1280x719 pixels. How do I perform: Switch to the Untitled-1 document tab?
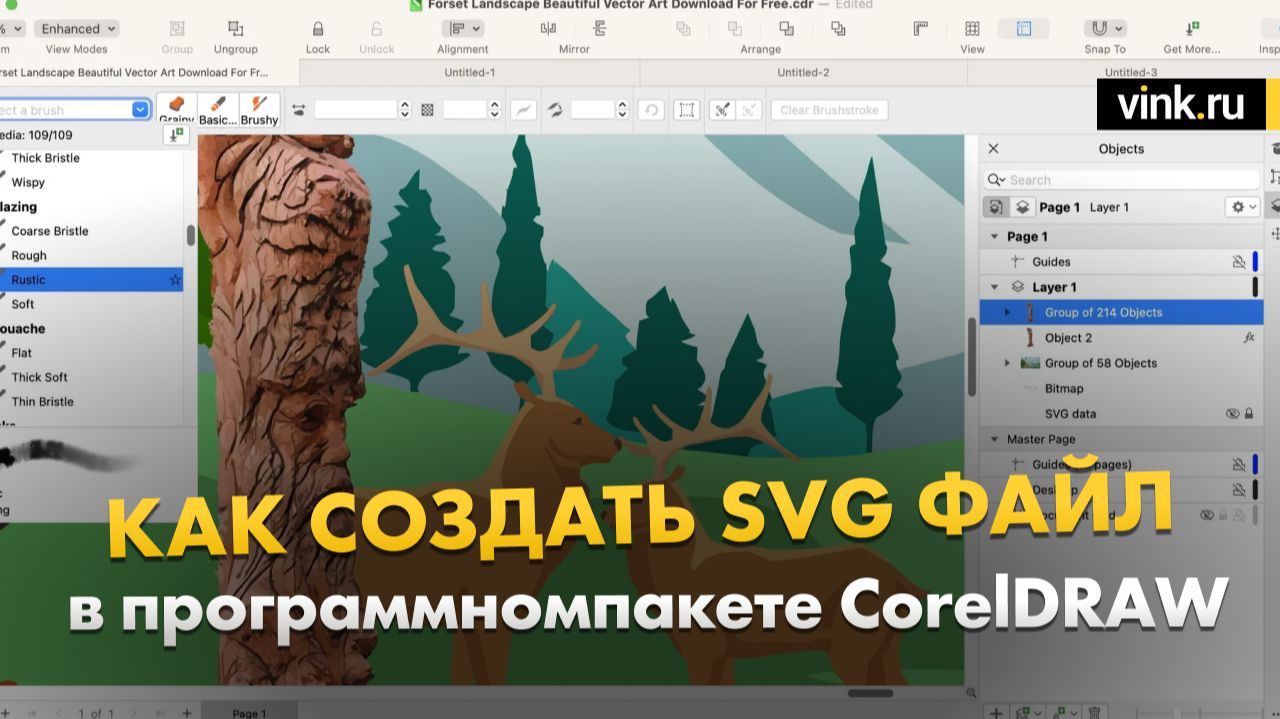pos(470,72)
